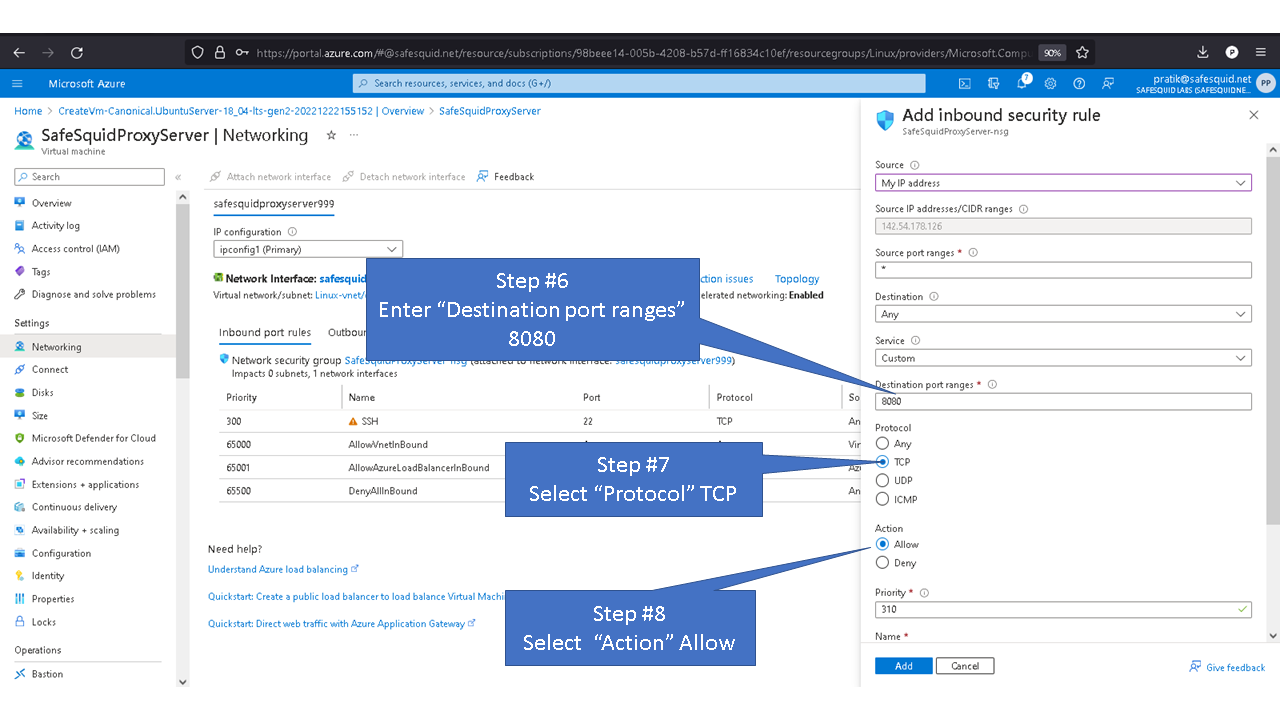Open the Destination dropdown showing Any
The width and height of the screenshot is (1280, 720).
pyautogui.click(x=1063, y=314)
